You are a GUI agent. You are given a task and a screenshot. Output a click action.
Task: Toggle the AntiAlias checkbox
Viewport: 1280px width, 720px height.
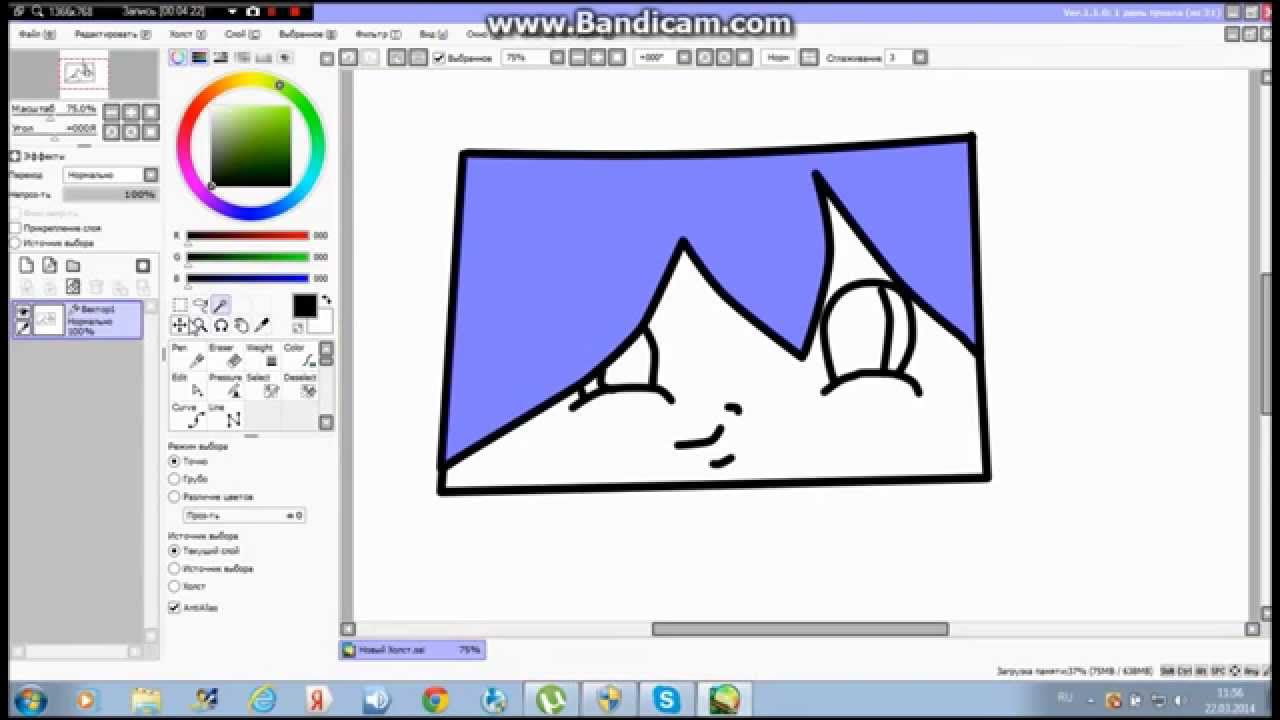click(174, 607)
